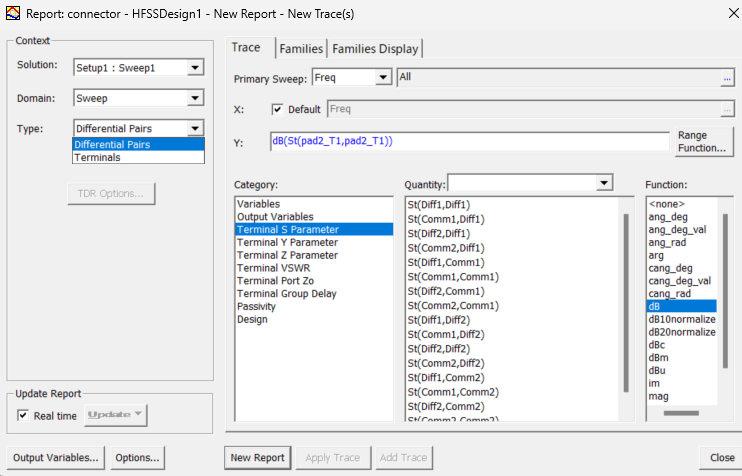Select Terminal Y Parameter category

pos(314,242)
